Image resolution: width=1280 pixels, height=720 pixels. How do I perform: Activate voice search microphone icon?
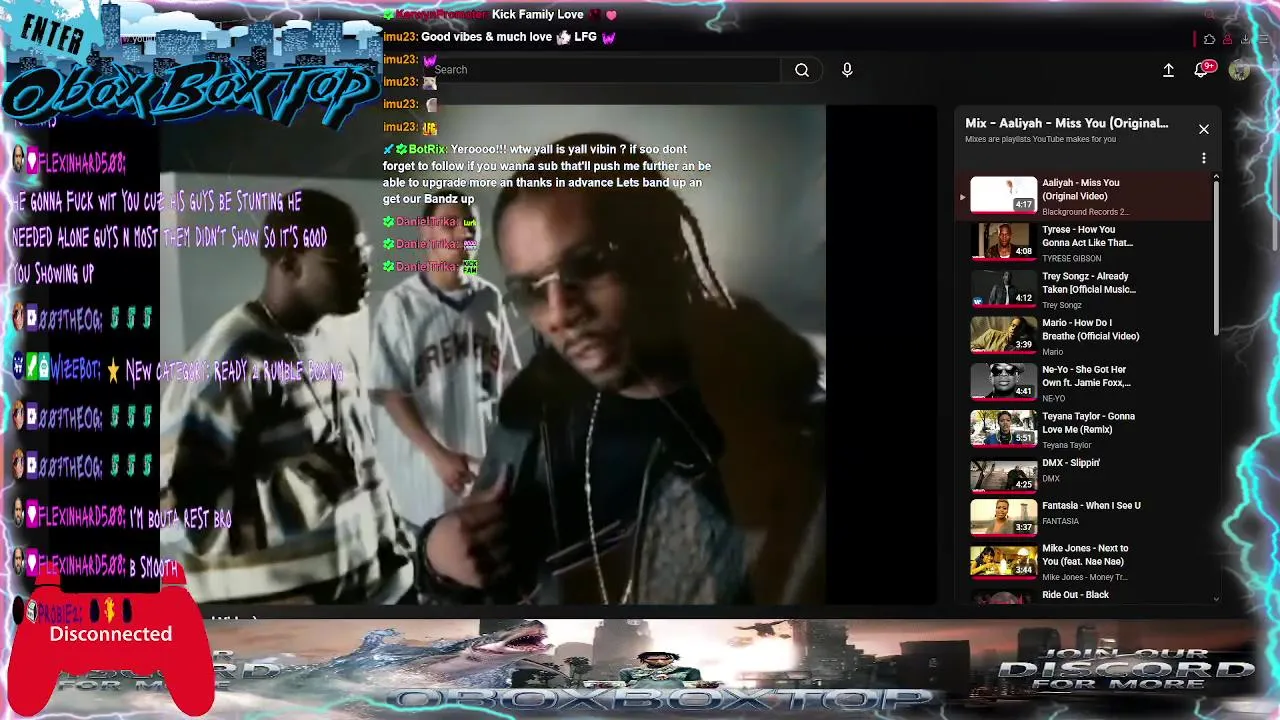847,70
